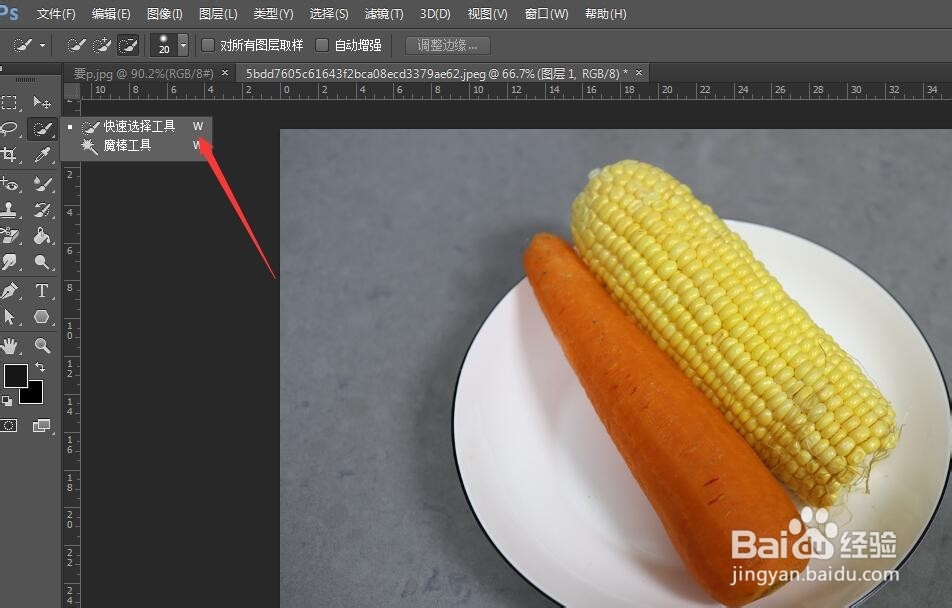Click the Quick Selection tool in toolbox
Viewport: 952px width, 608px height.
pos(42,128)
